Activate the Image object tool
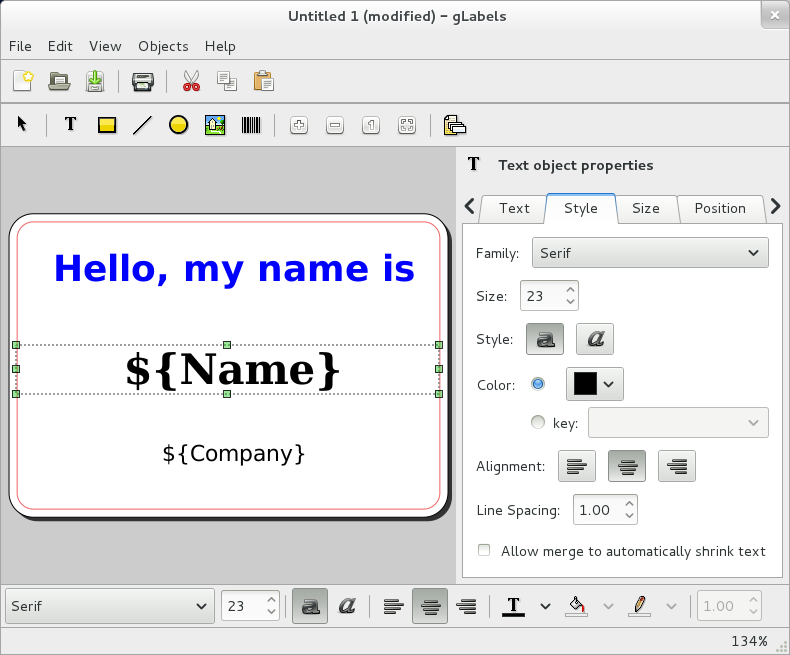The image size is (790, 655). click(214, 125)
